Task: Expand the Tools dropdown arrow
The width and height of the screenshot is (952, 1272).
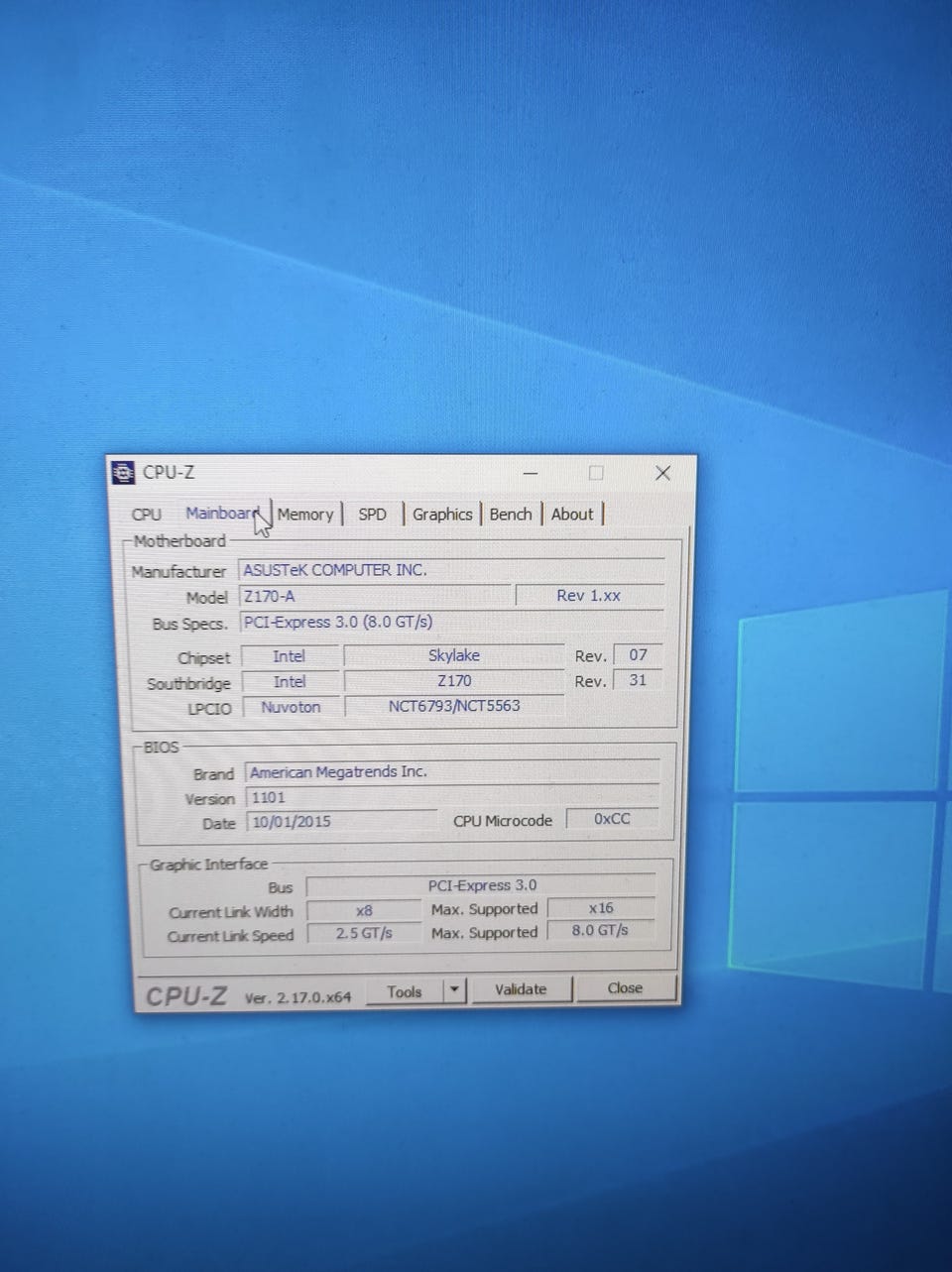Action: [x=454, y=990]
